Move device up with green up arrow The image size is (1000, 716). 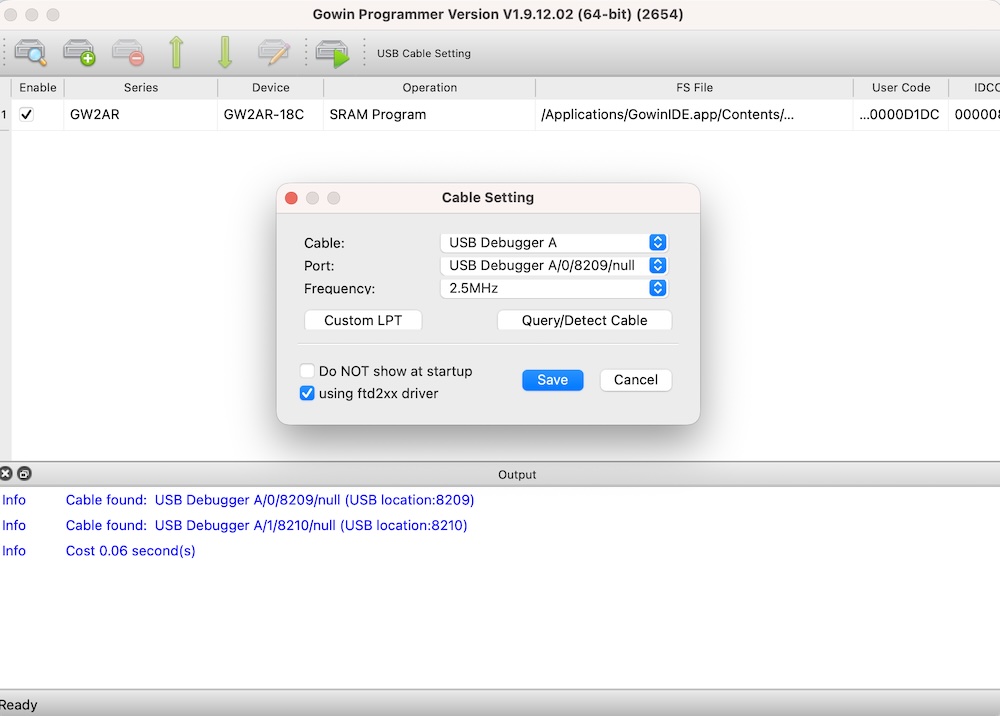coord(177,53)
